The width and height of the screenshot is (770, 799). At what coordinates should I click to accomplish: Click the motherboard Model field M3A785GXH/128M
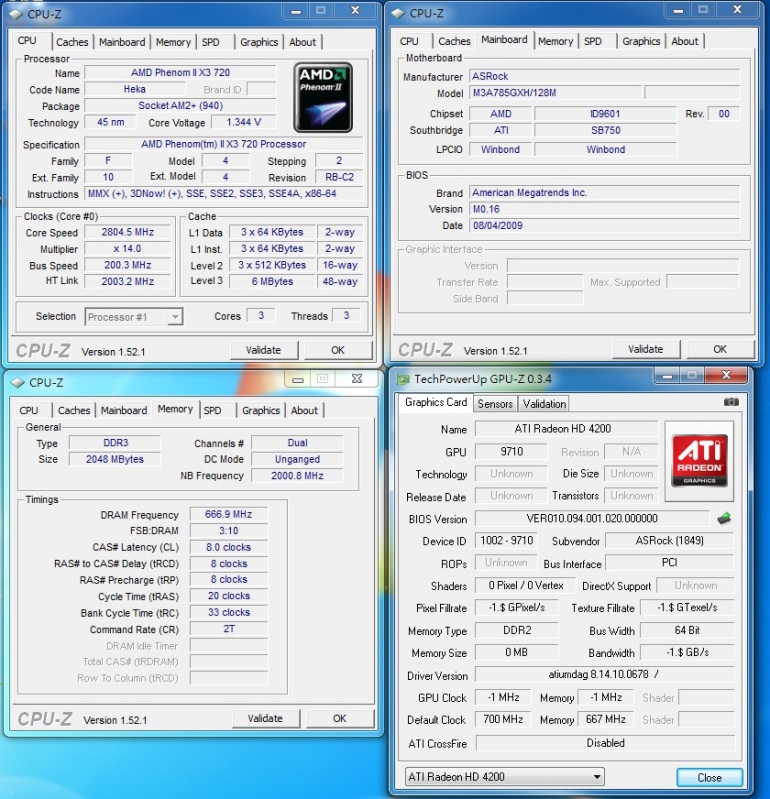coord(555,93)
